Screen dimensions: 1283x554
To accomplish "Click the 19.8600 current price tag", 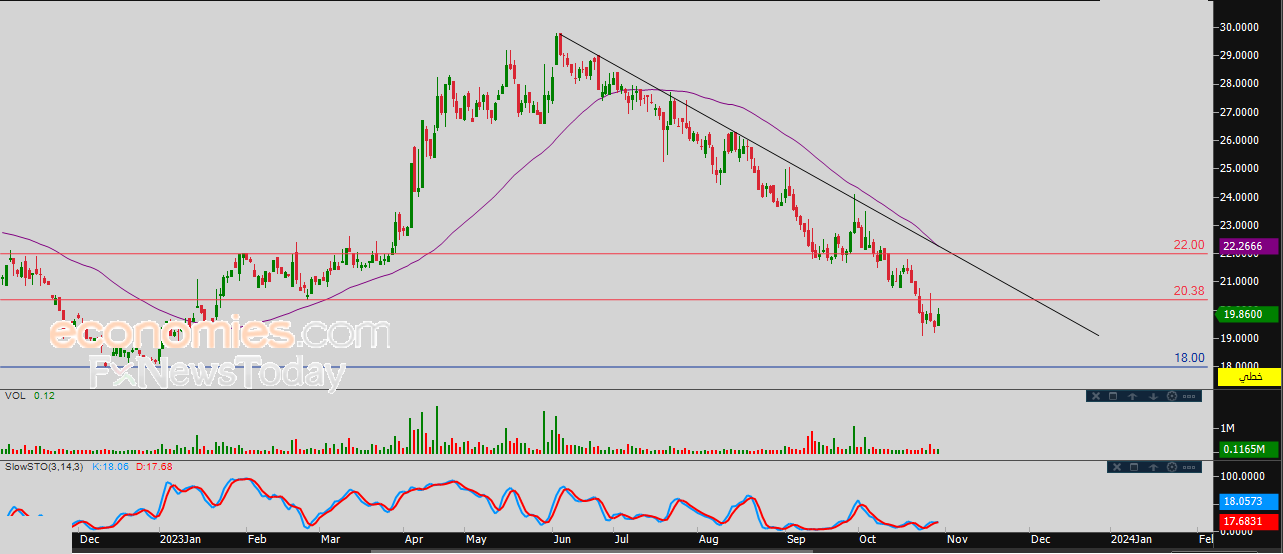I will (x=1249, y=314).
